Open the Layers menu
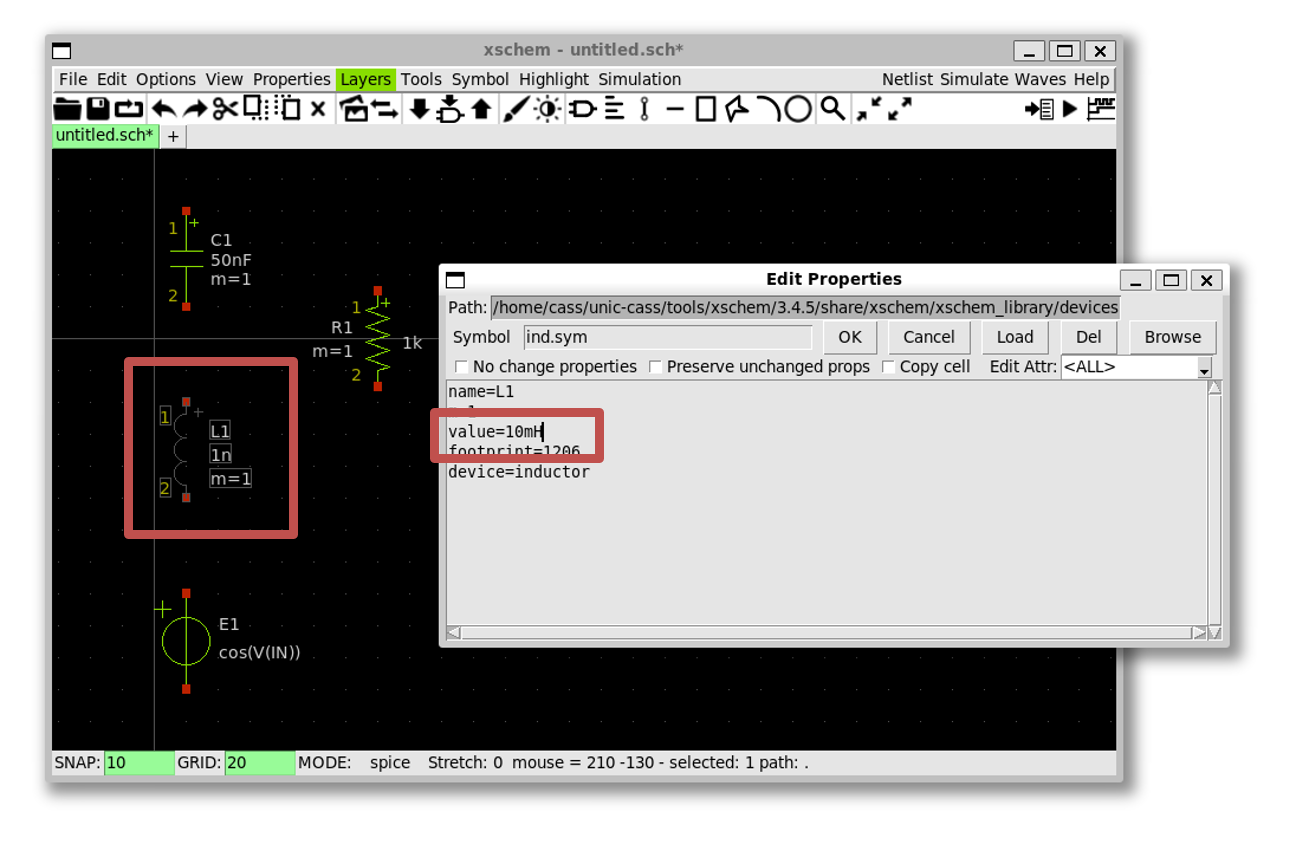This screenshot has height=851, width=1296. (365, 79)
